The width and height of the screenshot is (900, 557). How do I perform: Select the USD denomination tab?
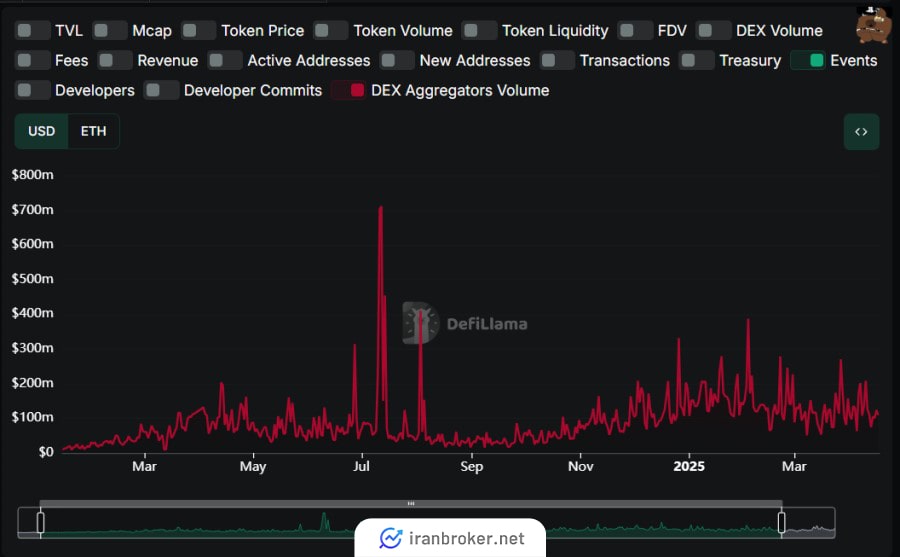pyautogui.click(x=41, y=132)
